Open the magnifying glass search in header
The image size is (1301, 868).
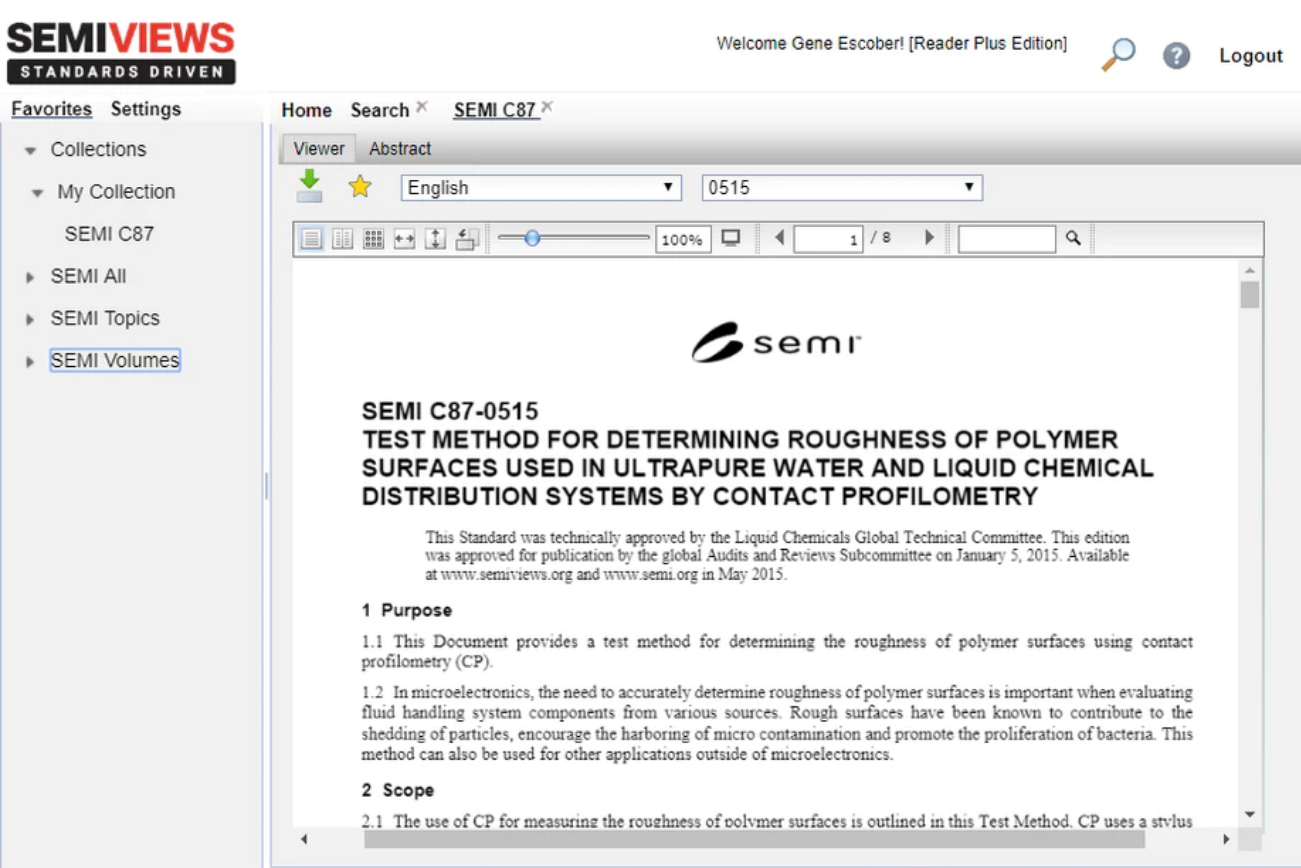point(1118,55)
